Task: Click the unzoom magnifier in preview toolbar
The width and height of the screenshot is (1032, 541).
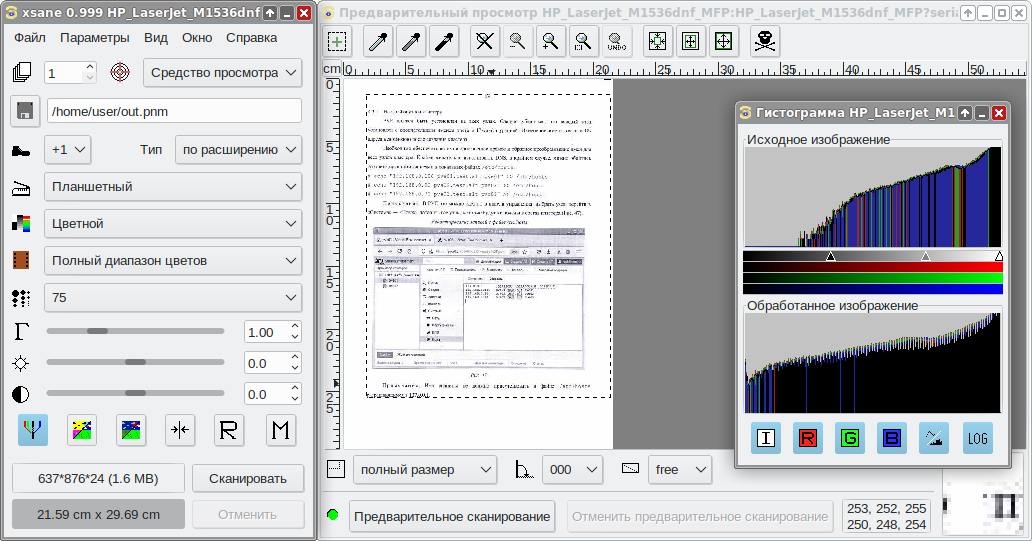Action: pos(484,41)
